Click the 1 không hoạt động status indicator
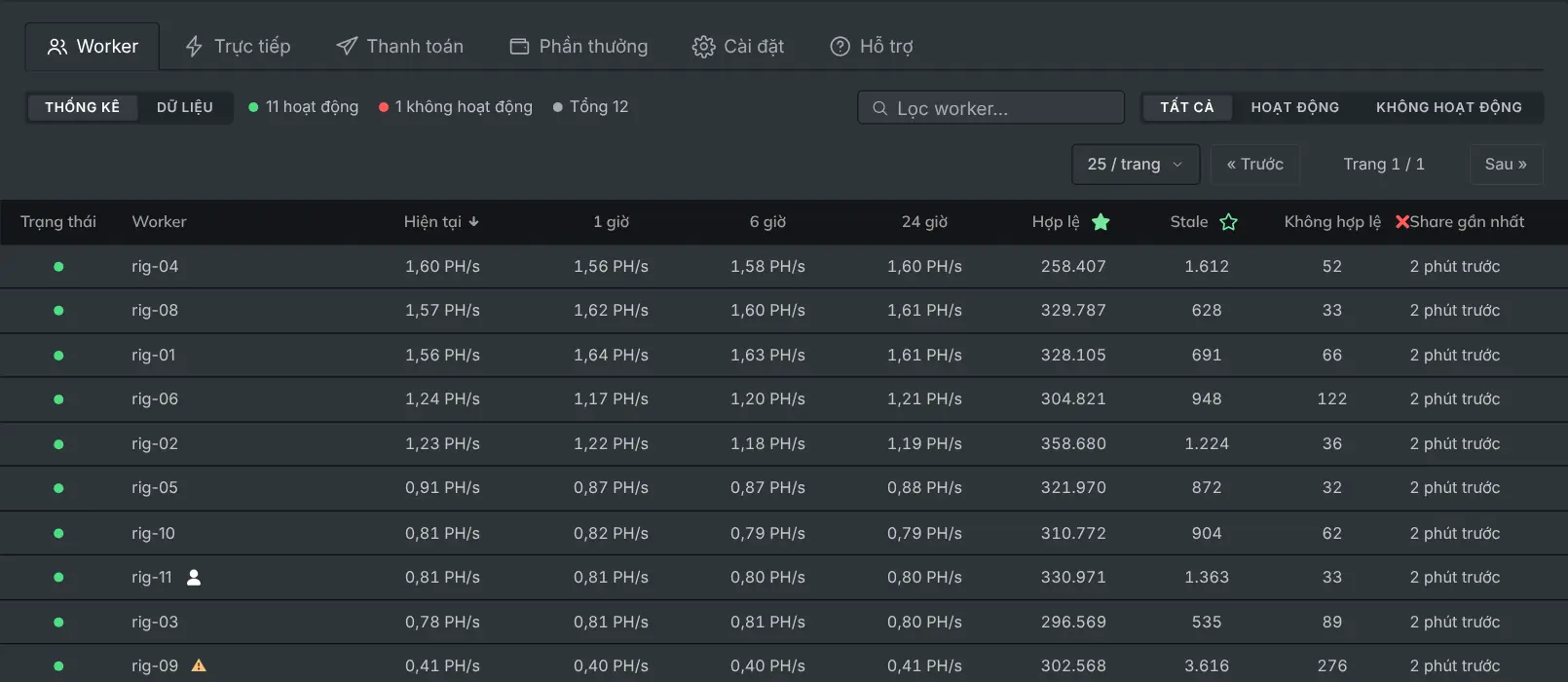 click(x=455, y=107)
